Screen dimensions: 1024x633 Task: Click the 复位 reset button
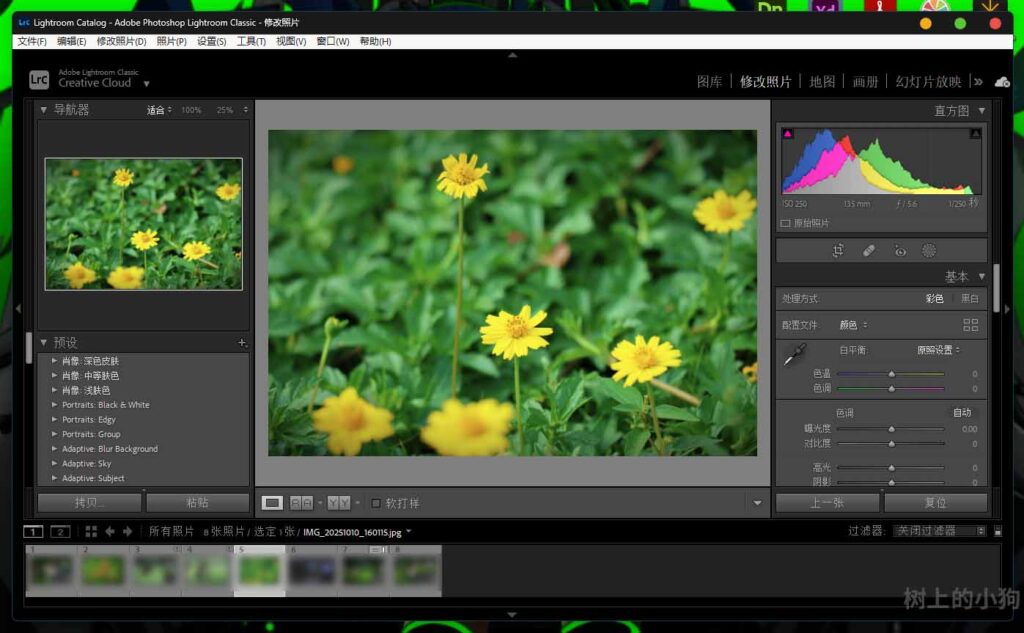(935, 503)
